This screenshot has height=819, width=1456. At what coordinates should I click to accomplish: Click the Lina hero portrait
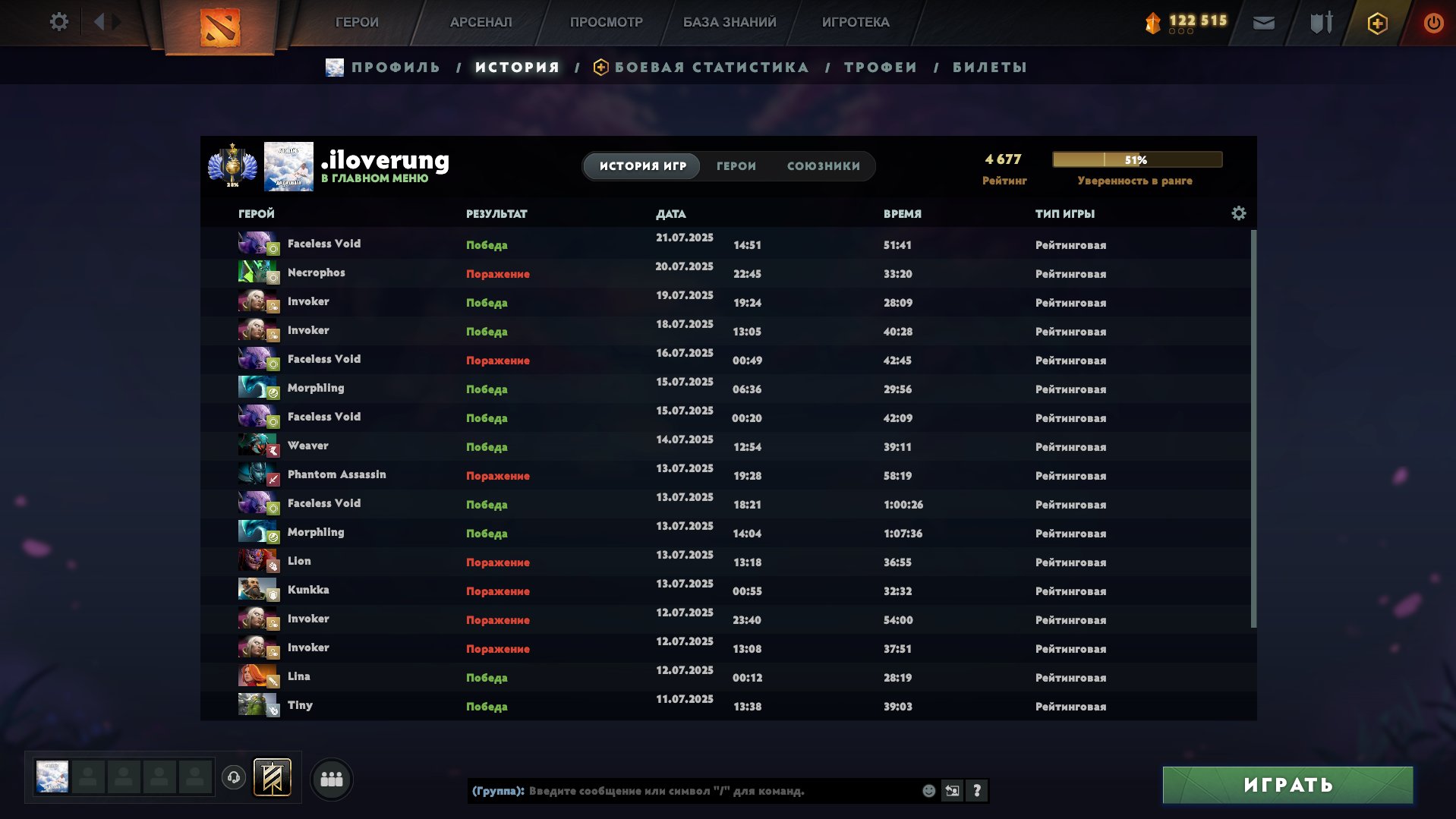(x=258, y=676)
